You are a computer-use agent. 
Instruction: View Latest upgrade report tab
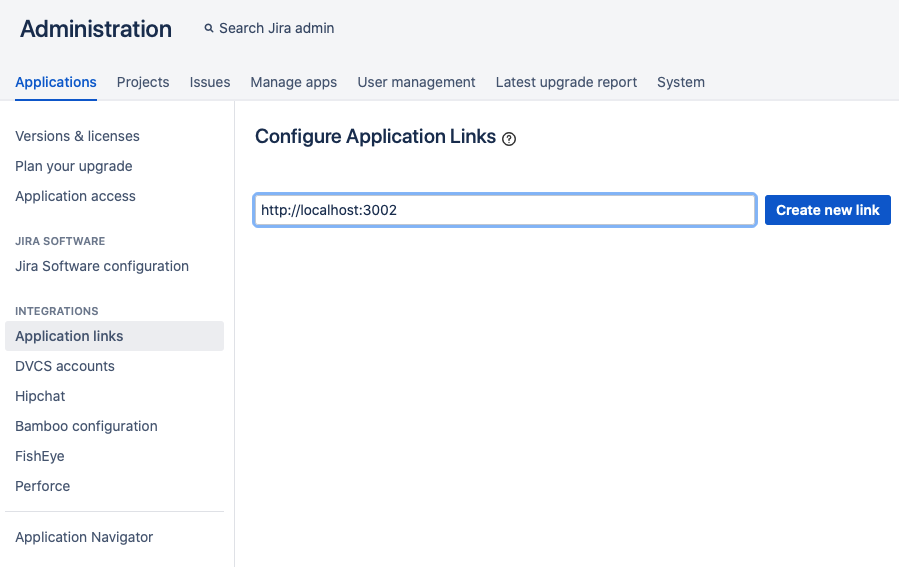566,82
